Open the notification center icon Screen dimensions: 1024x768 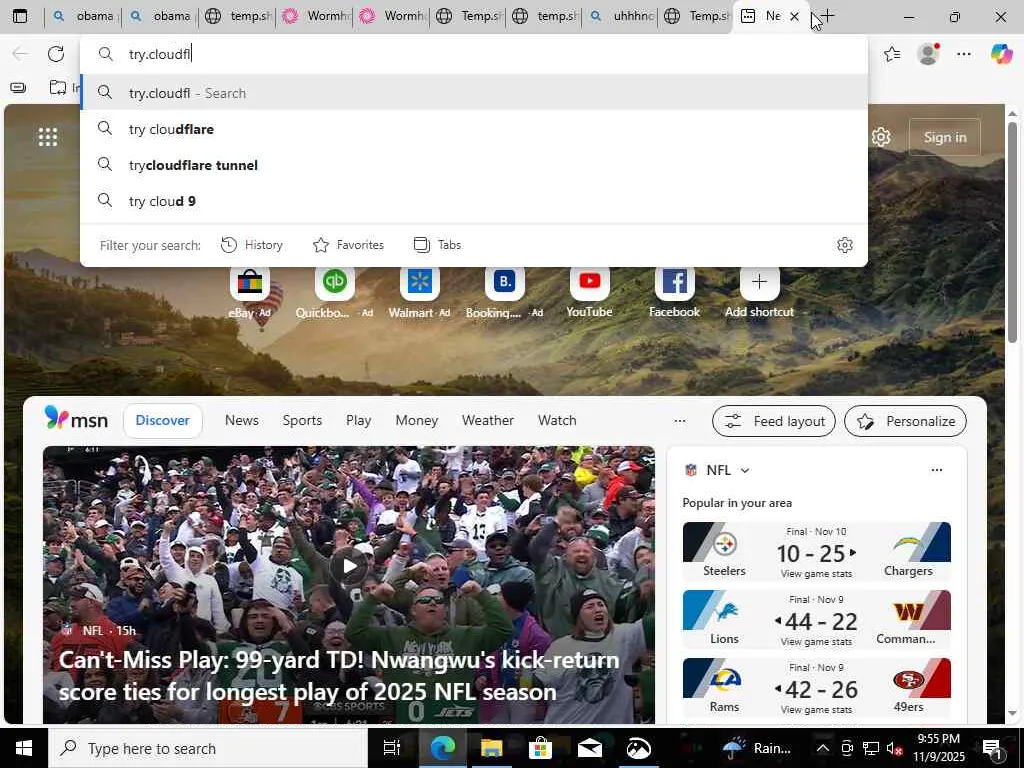pyautogui.click(x=993, y=748)
